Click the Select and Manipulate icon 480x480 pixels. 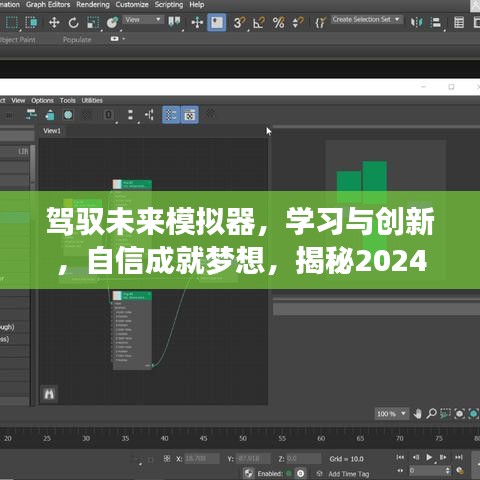click(x=197, y=22)
